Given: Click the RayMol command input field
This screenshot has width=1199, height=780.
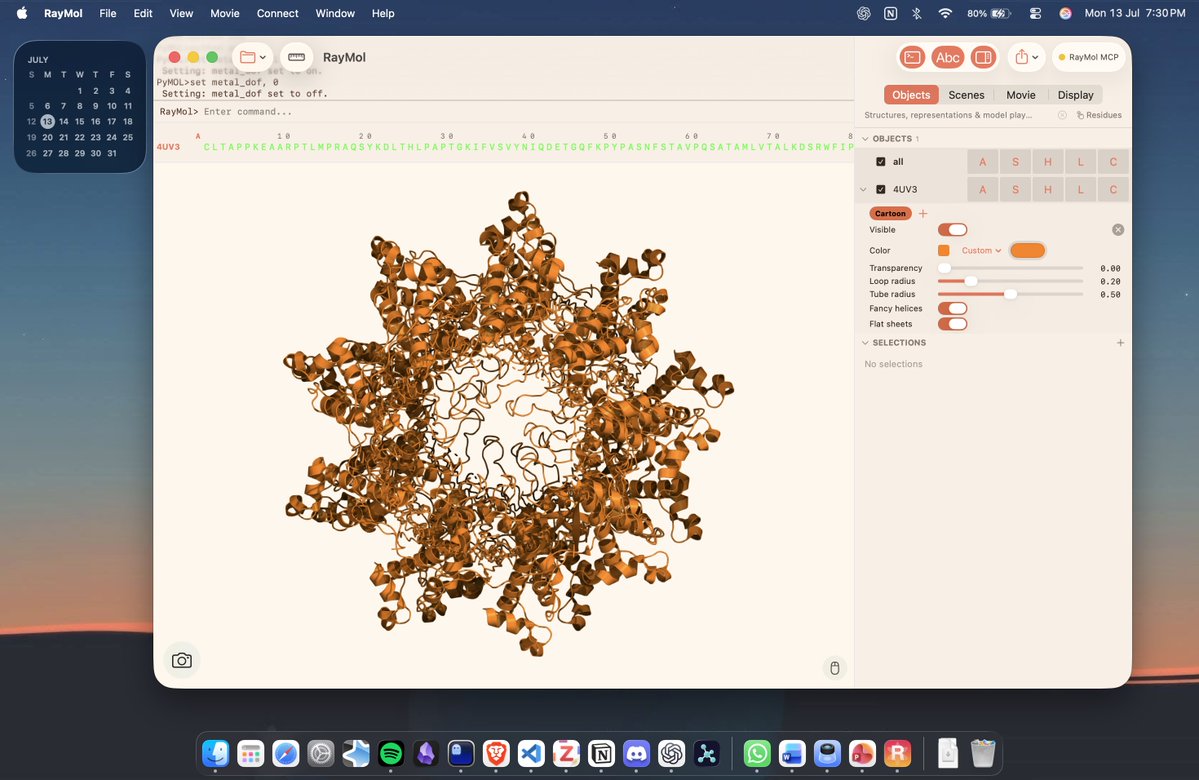Looking at the screenshot, I should coord(505,112).
